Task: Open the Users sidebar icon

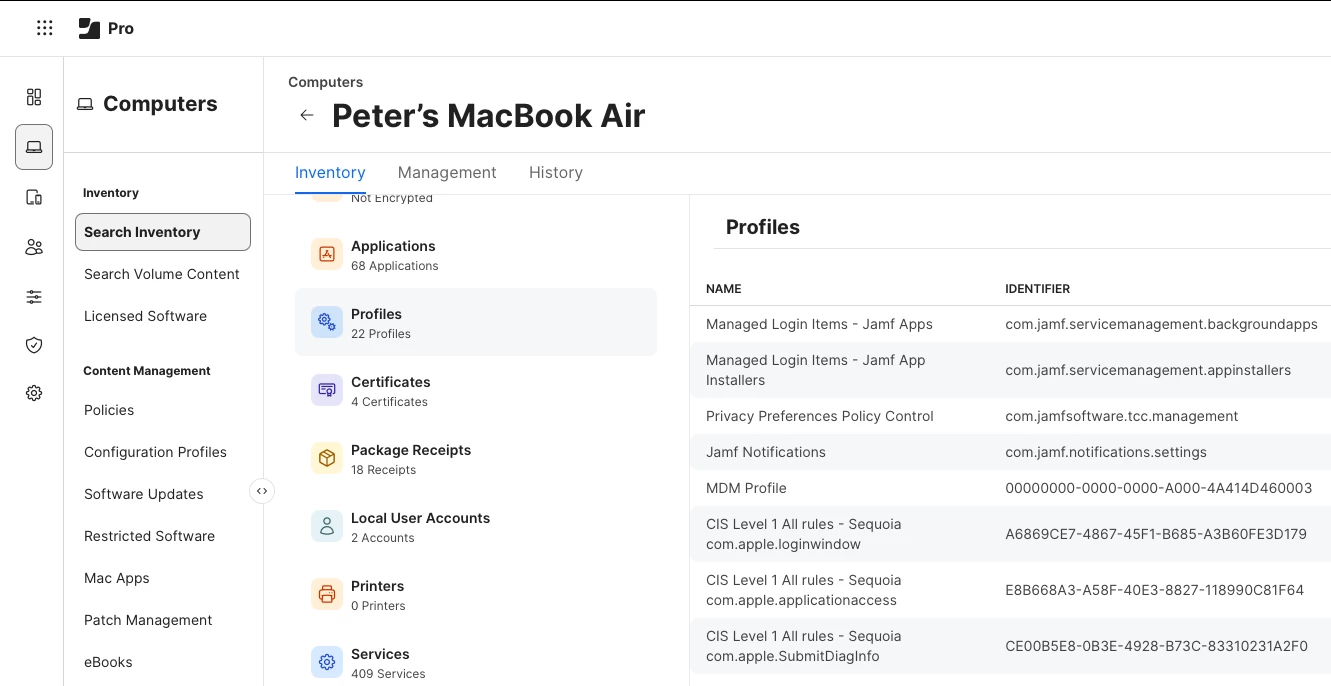Action: [x=34, y=247]
